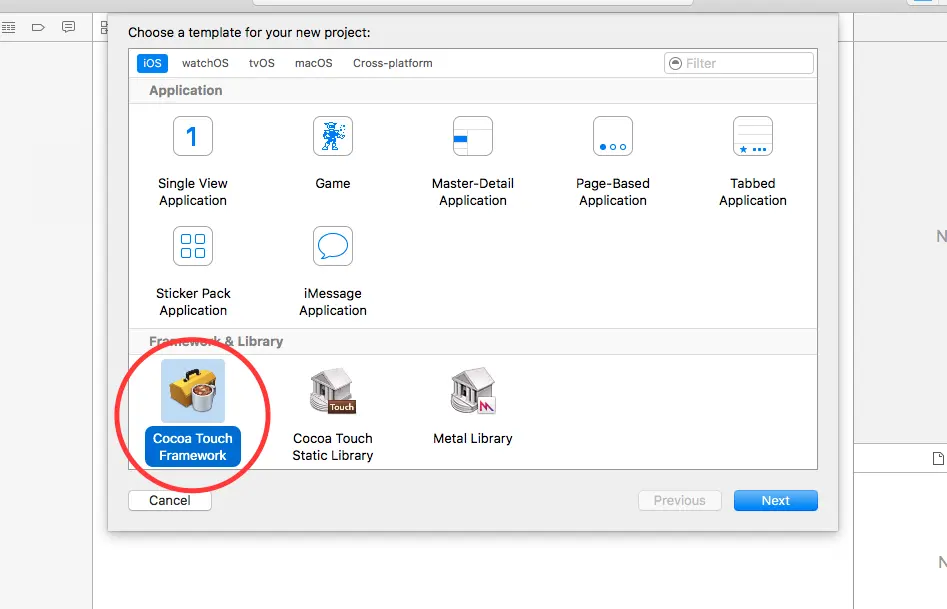Open the report navigator speech bubble icon
Screen dimensions: 947x609
(68, 27)
